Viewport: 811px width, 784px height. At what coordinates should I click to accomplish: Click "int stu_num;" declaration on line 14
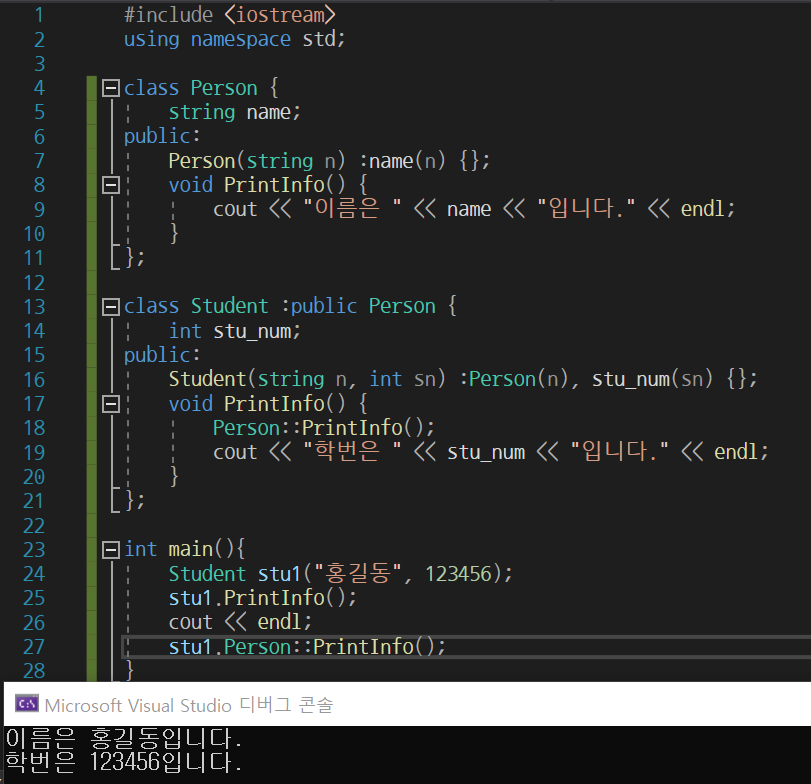[234, 331]
